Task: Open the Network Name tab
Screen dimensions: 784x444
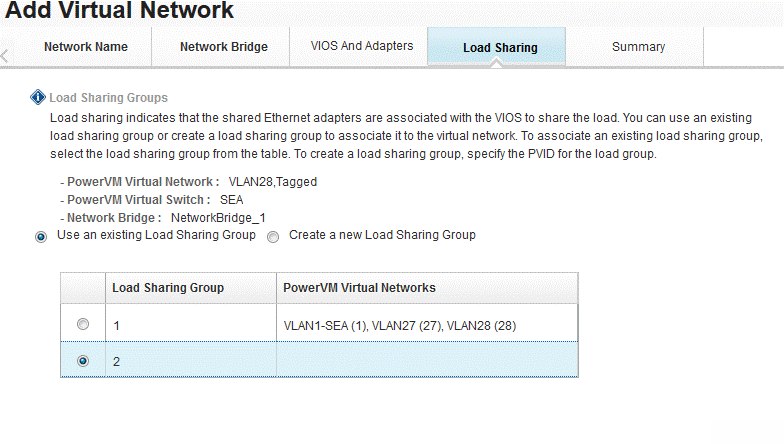Action: [86, 47]
